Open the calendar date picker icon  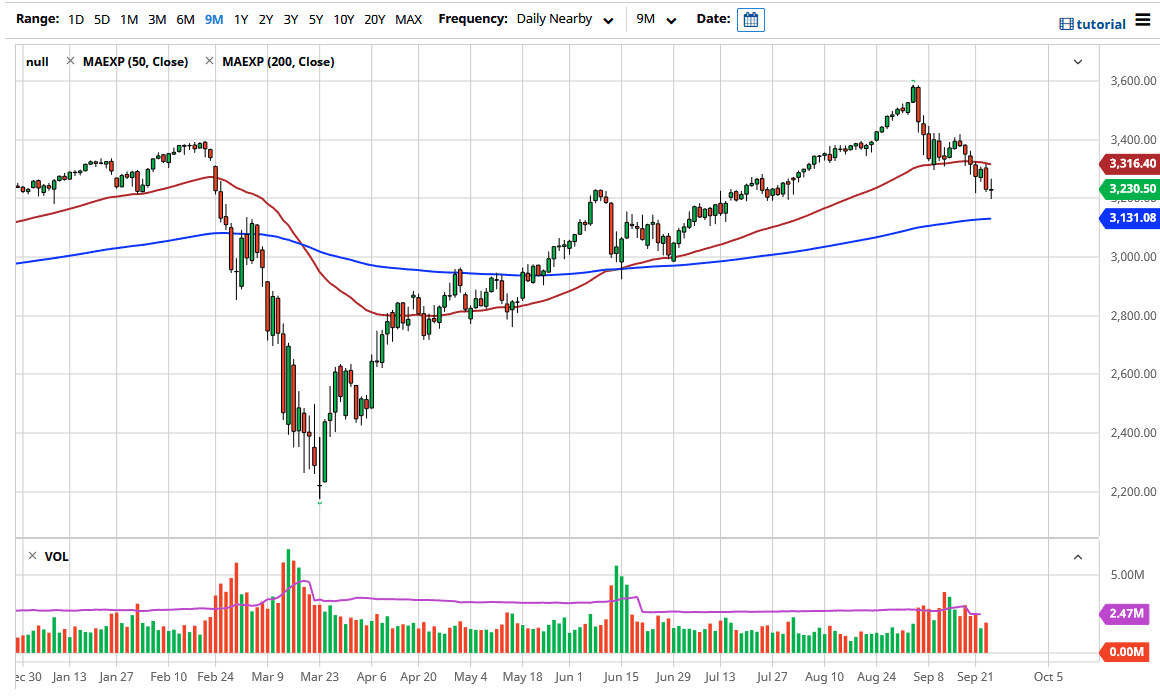[x=751, y=19]
